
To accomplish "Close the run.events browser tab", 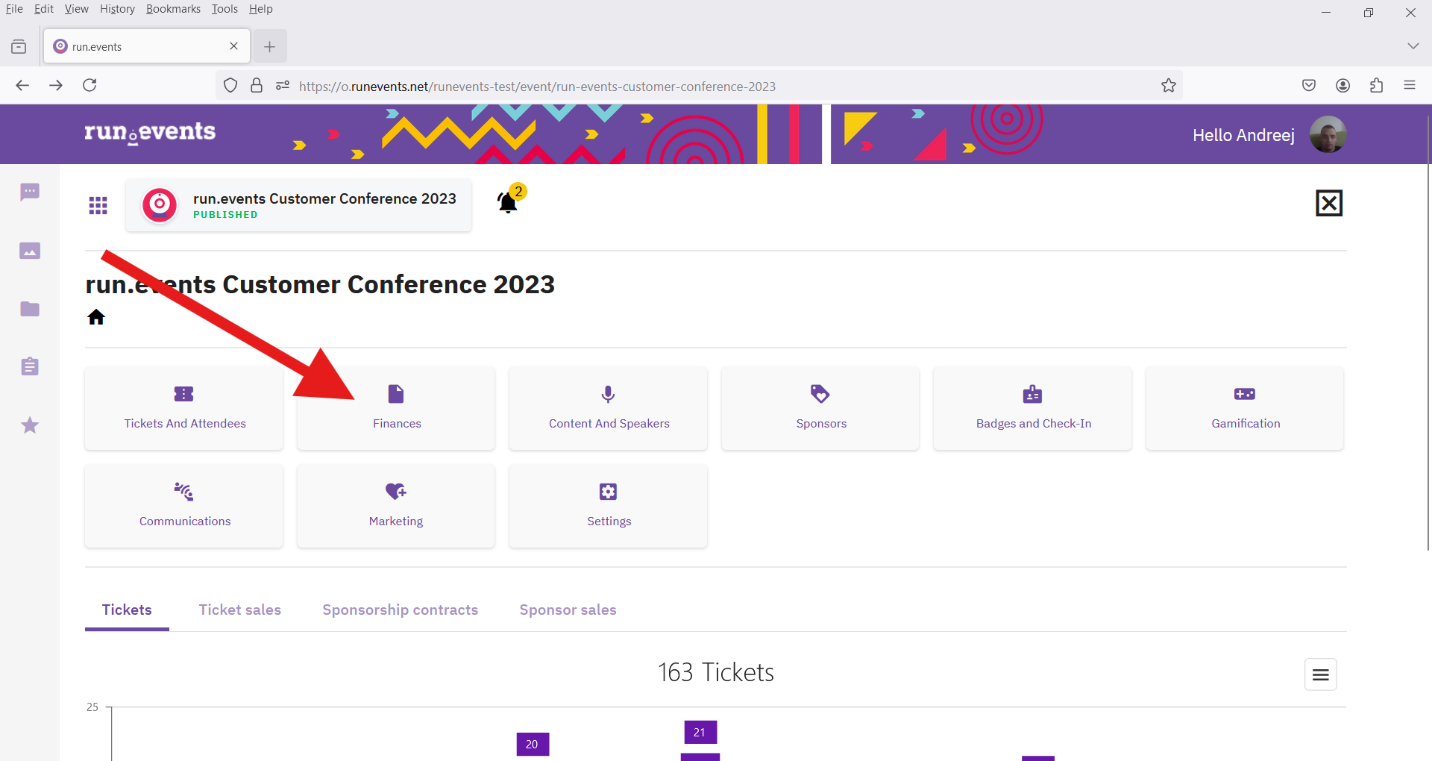I will click(234, 46).
